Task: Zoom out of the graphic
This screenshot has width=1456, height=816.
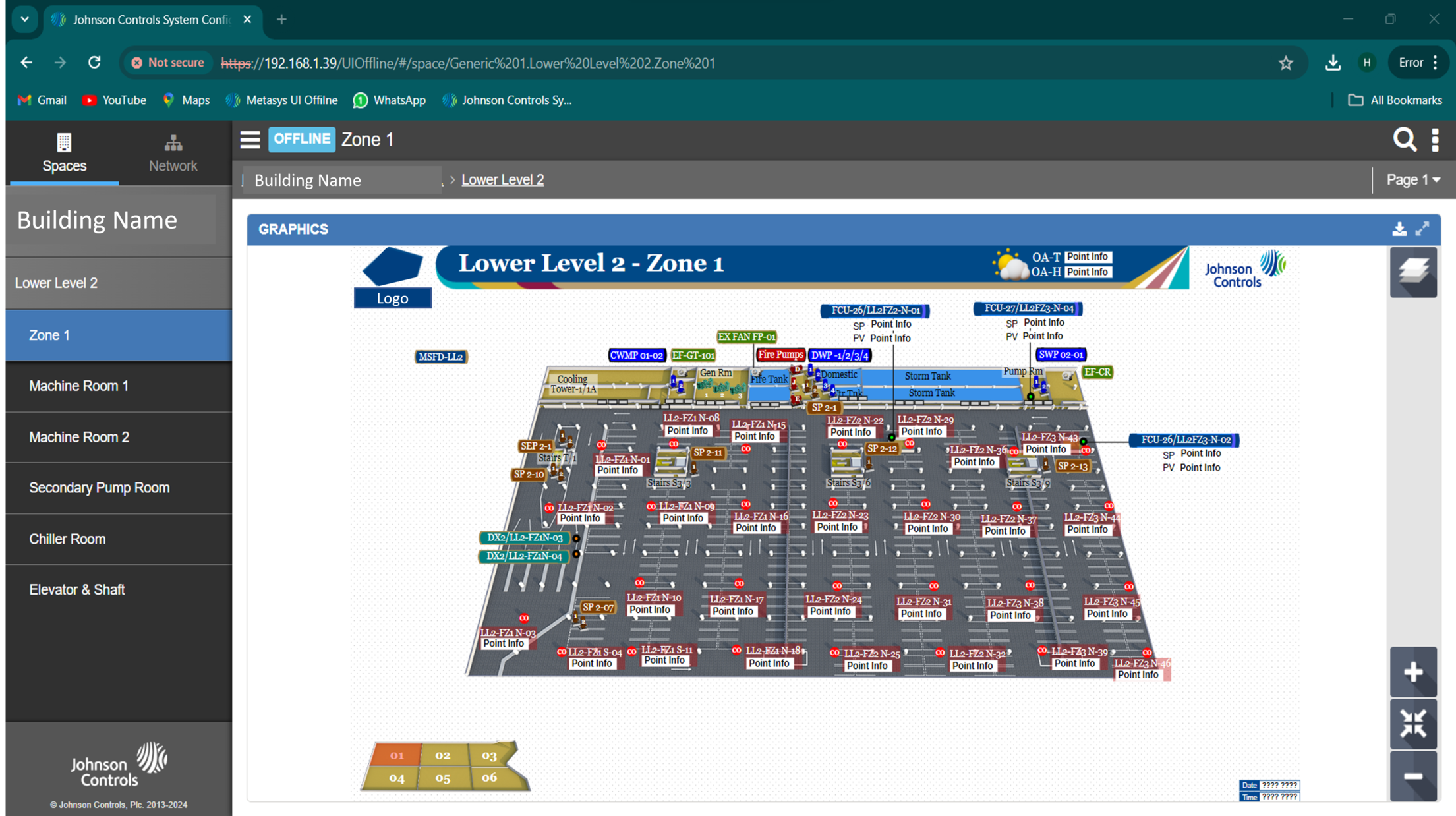Action: (1413, 776)
